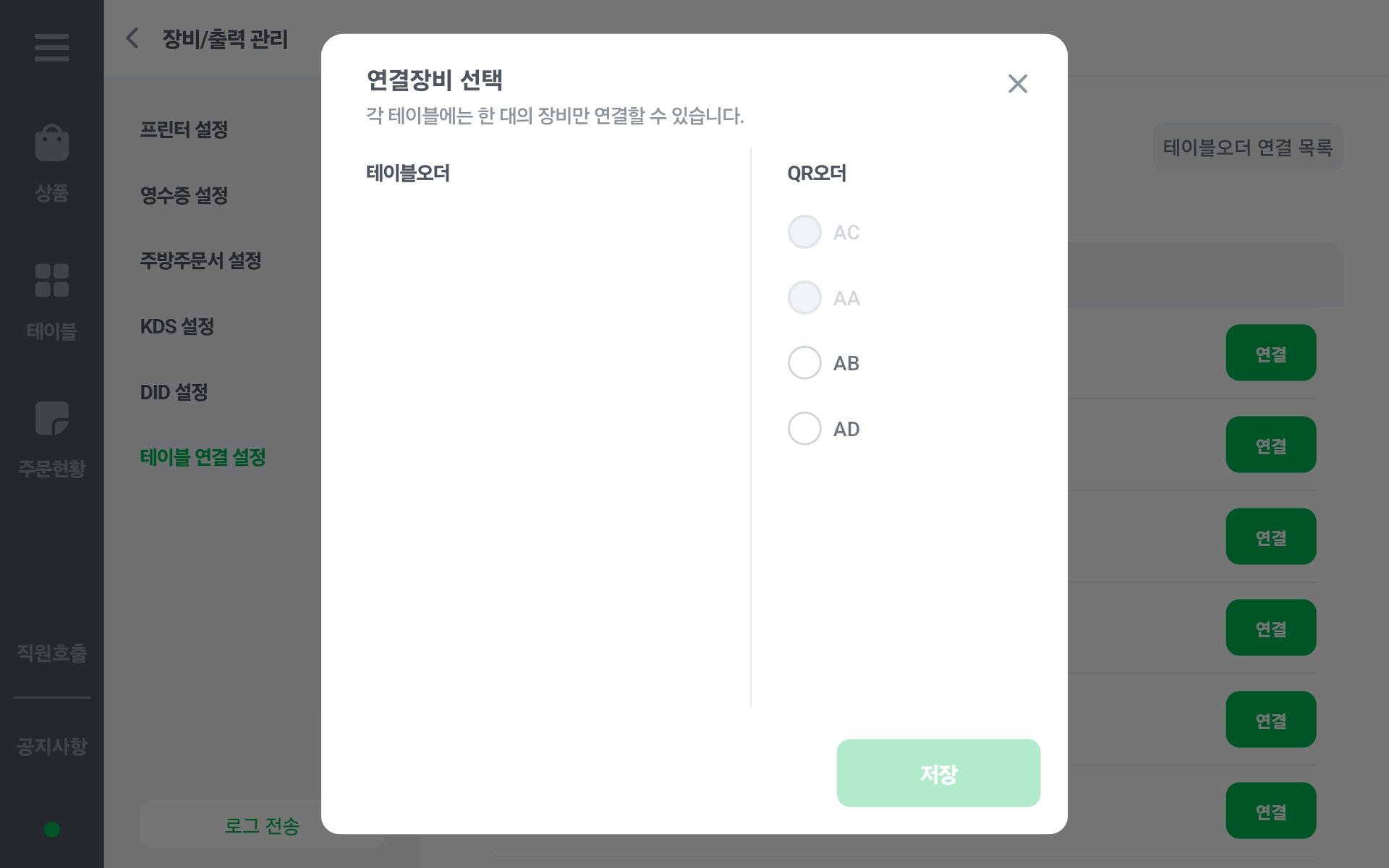Open 테이블오더 연결 목록 button
Screen dimensions: 1389x868
click(1247, 148)
